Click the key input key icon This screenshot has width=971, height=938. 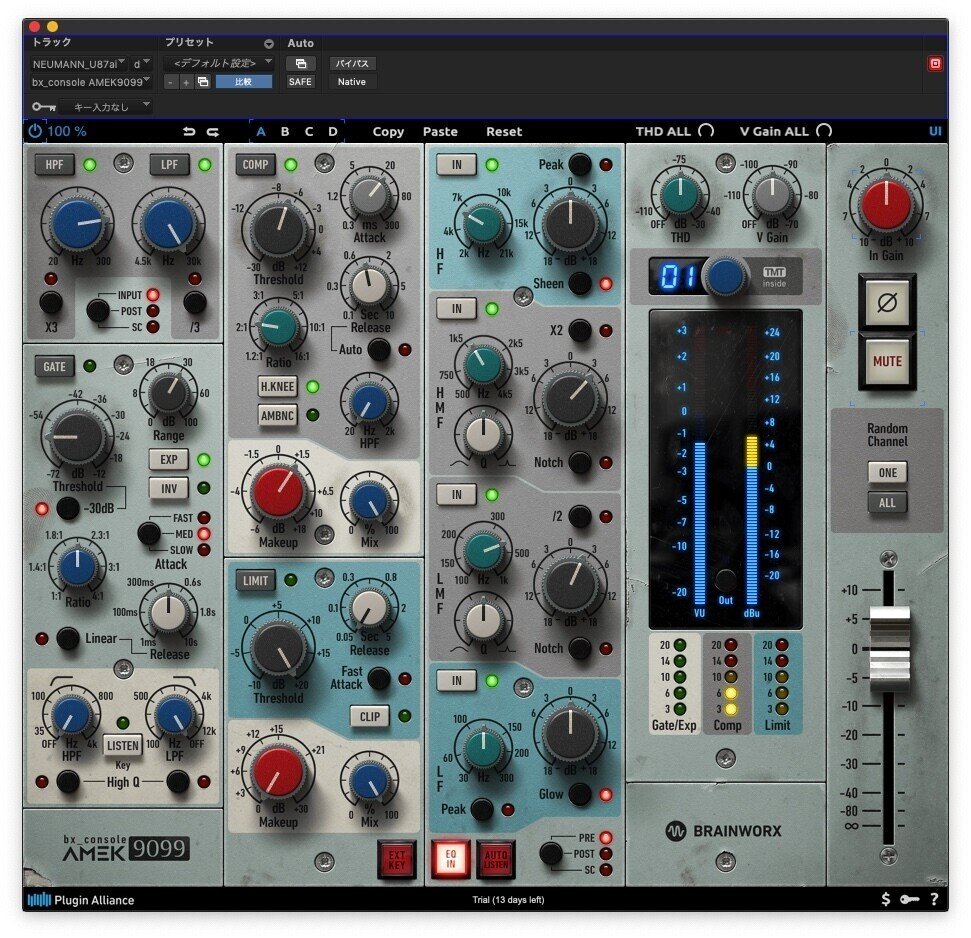[x=44, y=107]
